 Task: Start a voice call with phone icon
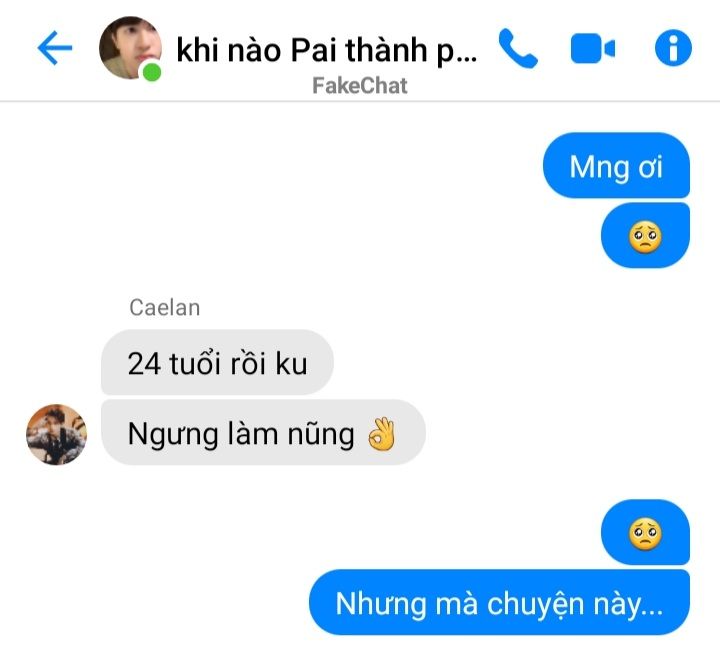click(518, 48)
